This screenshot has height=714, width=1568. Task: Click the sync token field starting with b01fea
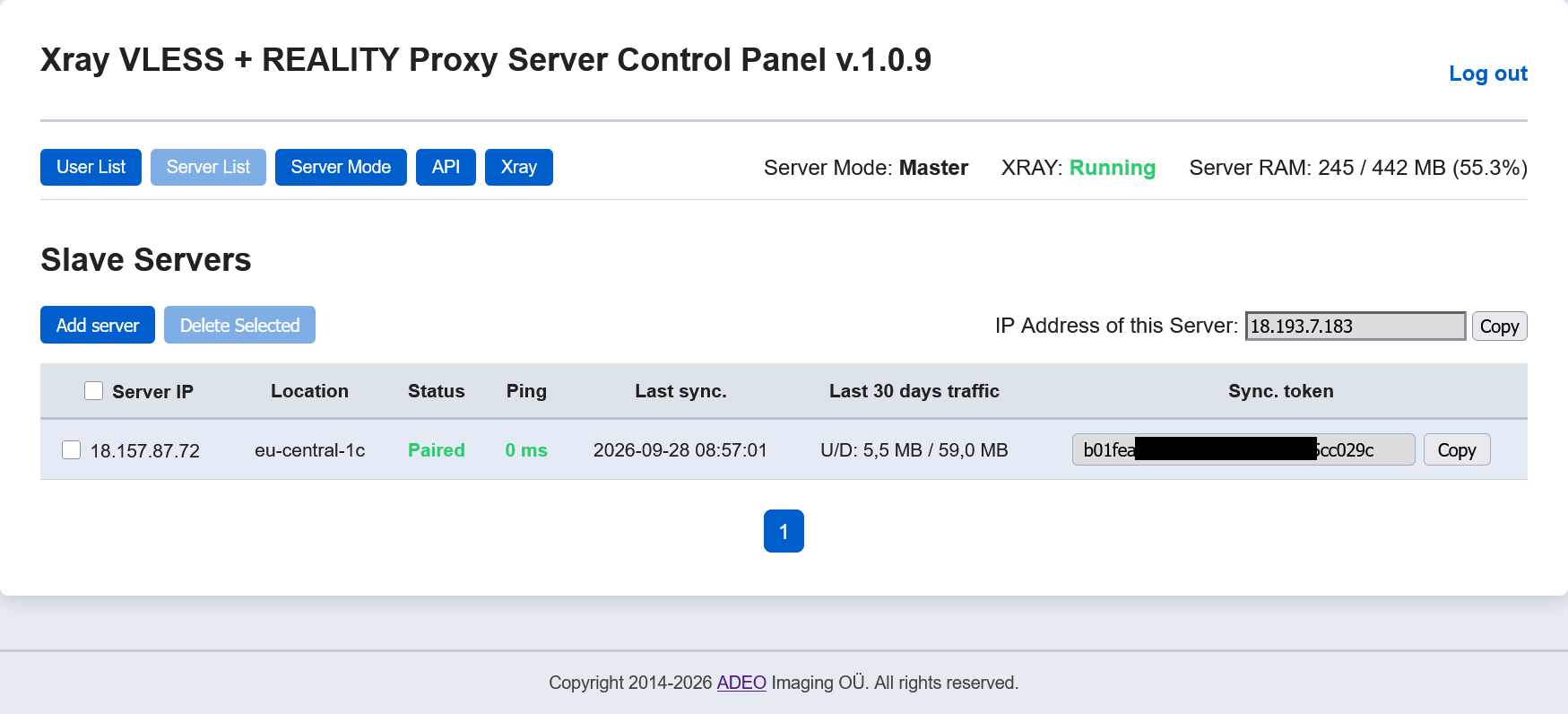[x=1243, y=449]
